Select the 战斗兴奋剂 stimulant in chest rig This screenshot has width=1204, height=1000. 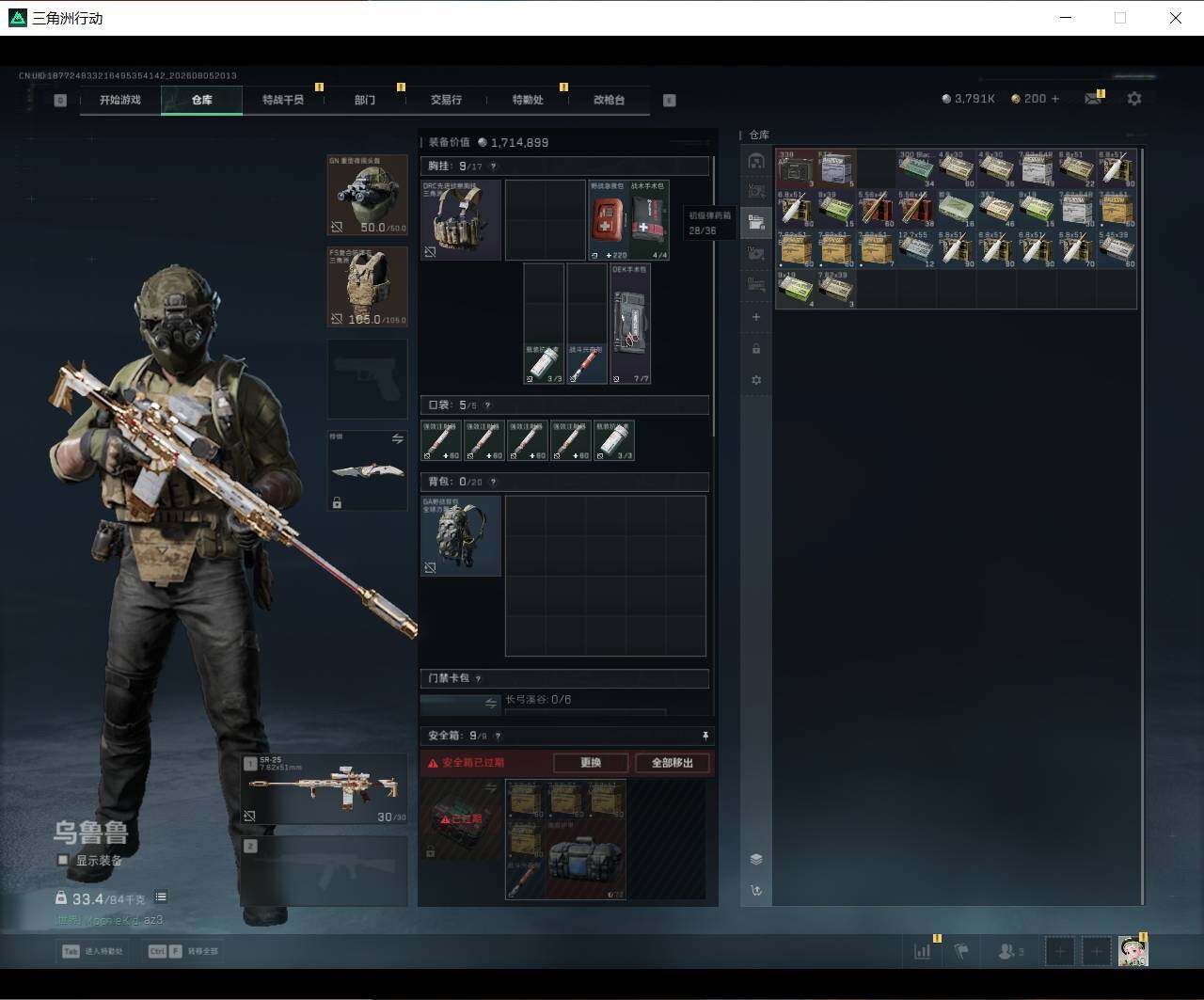click(587, 364)
